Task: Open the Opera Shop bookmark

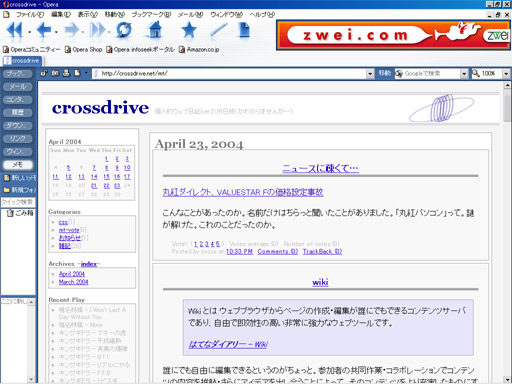Action: 83,49
